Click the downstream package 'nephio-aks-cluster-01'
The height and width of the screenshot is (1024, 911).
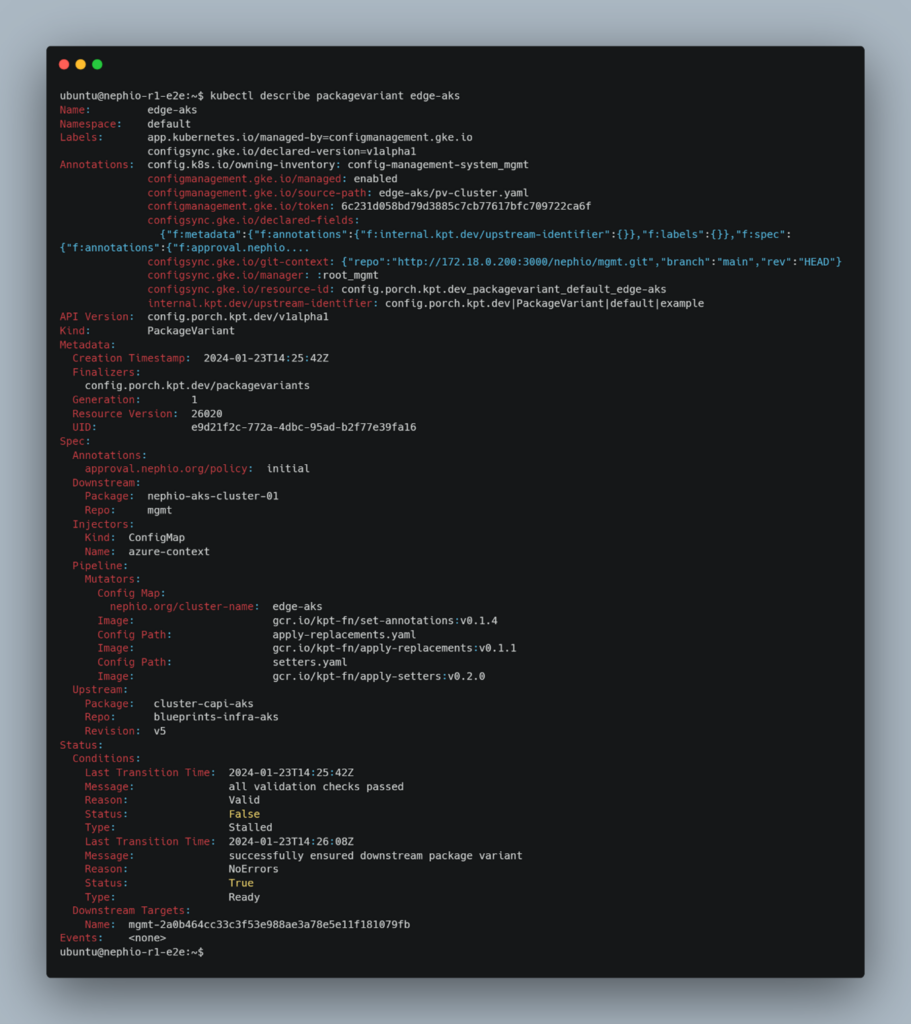tap(213, 496)
